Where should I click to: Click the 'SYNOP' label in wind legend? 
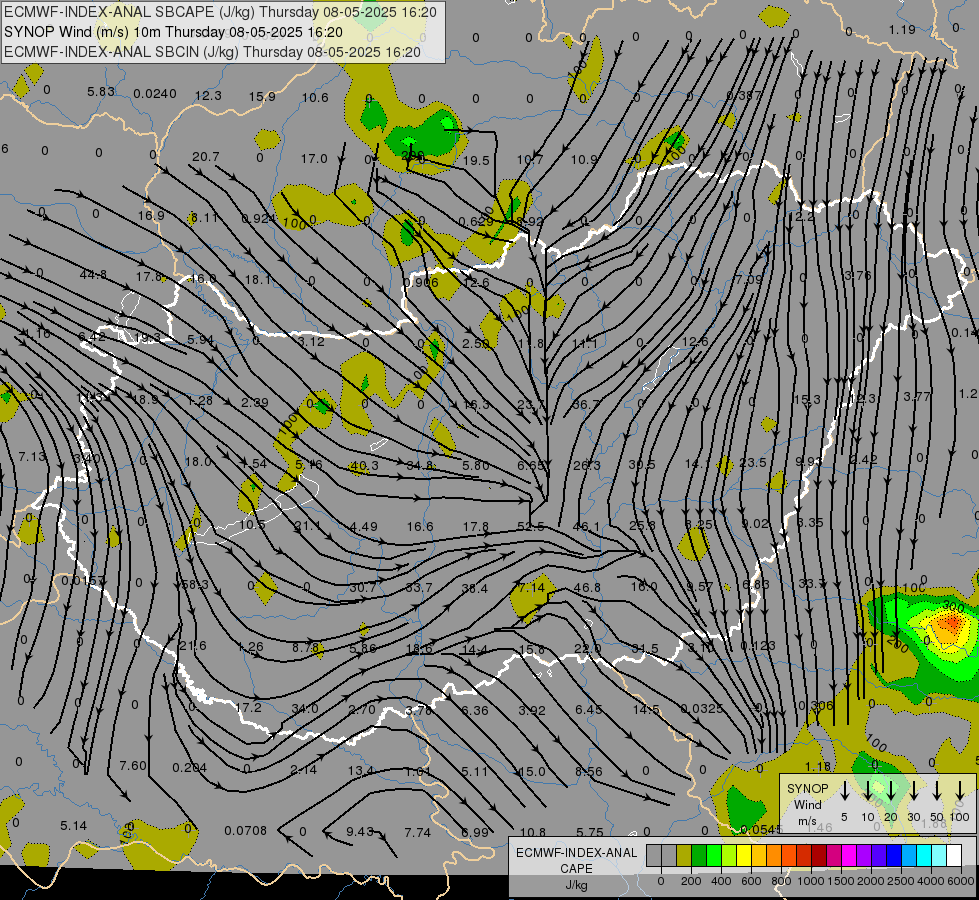pyautogui.click(x=808, y=788)
